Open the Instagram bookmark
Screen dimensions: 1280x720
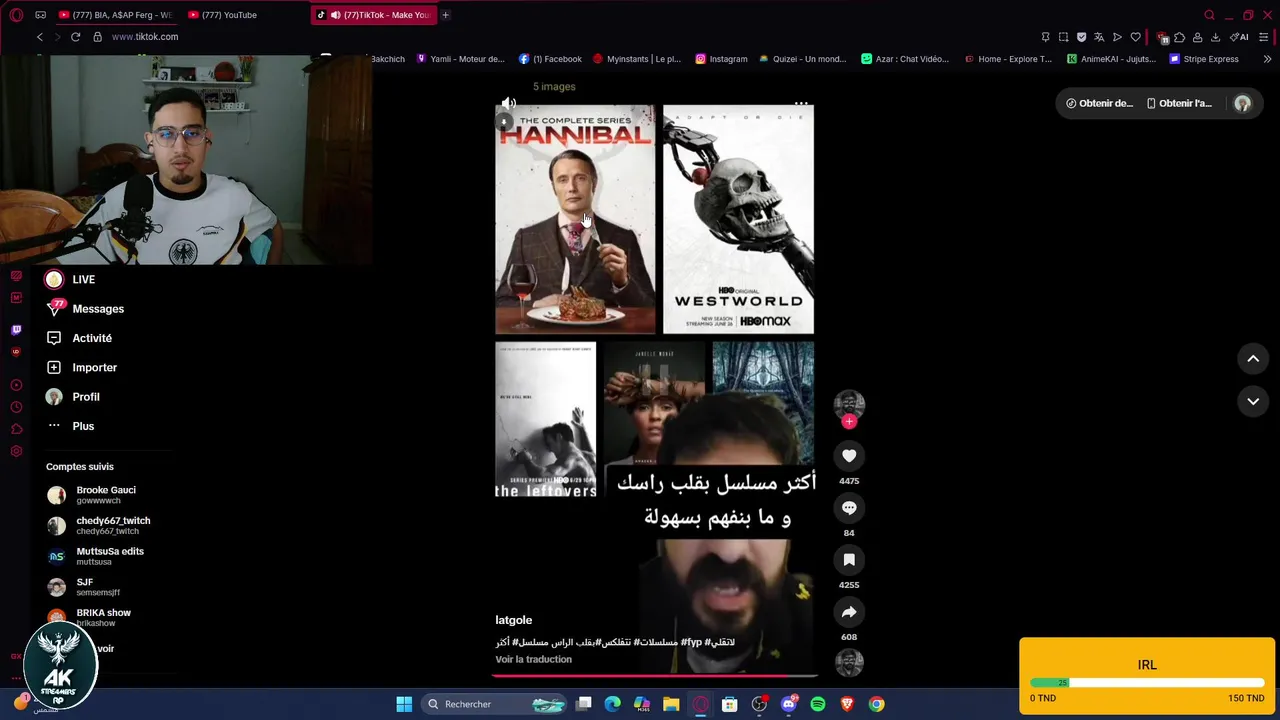721,59
